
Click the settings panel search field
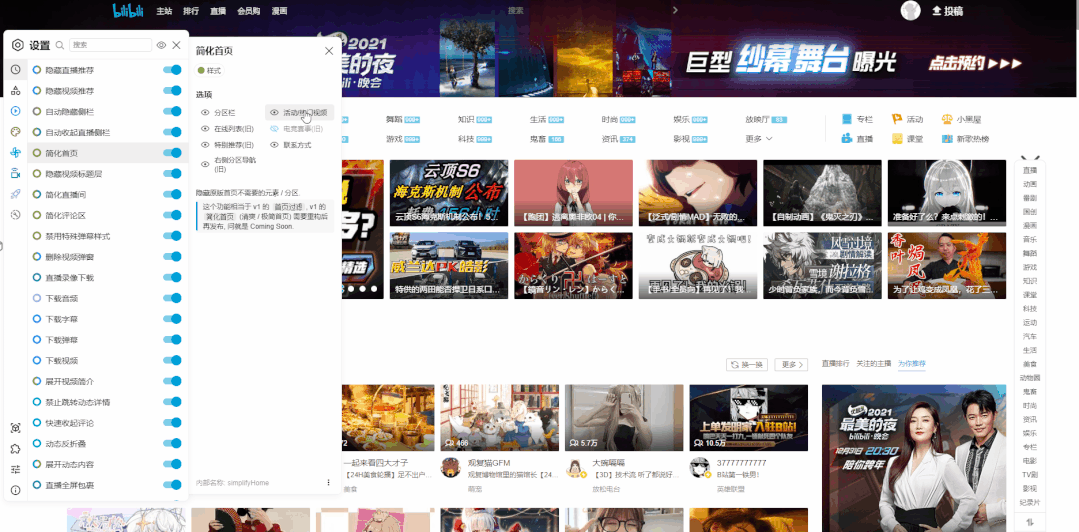110,45
